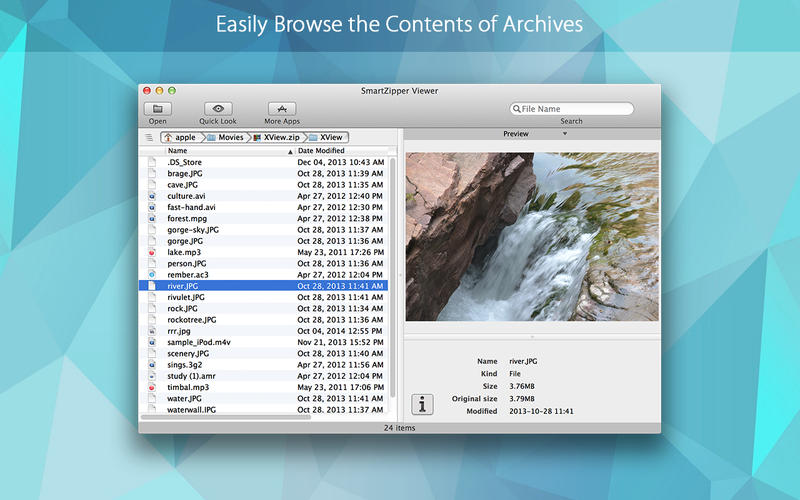Screen dimensions: 800x500
Task: Click the red icon next to lake.mp3
Action: (151, 254)
